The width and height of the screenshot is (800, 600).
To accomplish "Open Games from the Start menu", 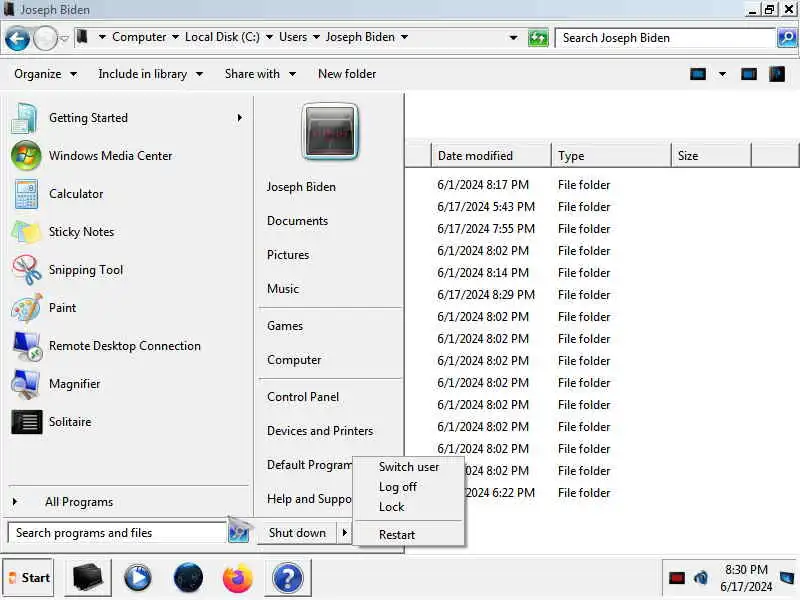I will [285, 326].
